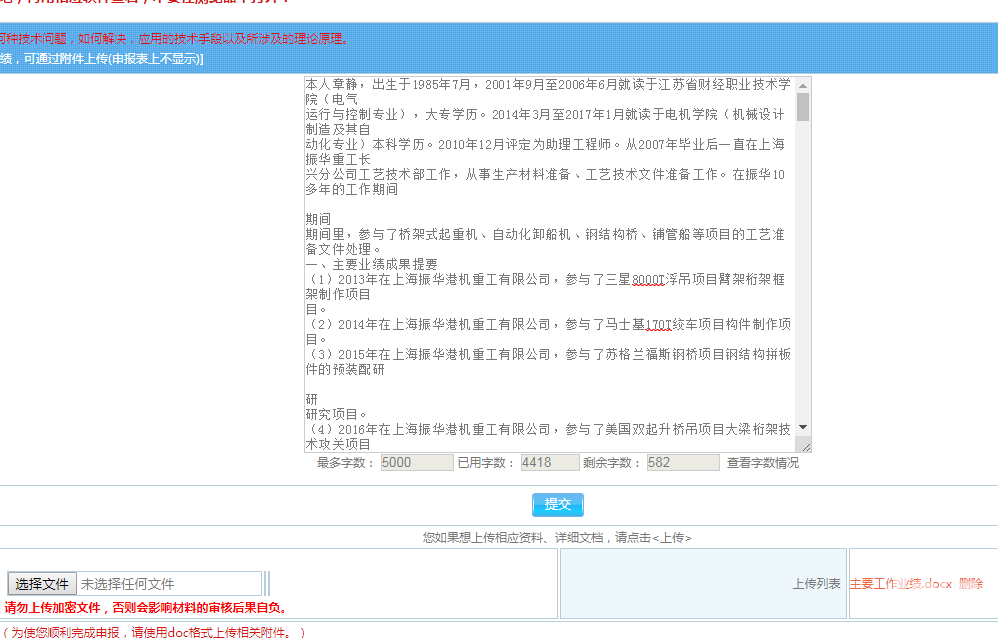
Task: Click the 查看字数情况 link
Action: 763,463
